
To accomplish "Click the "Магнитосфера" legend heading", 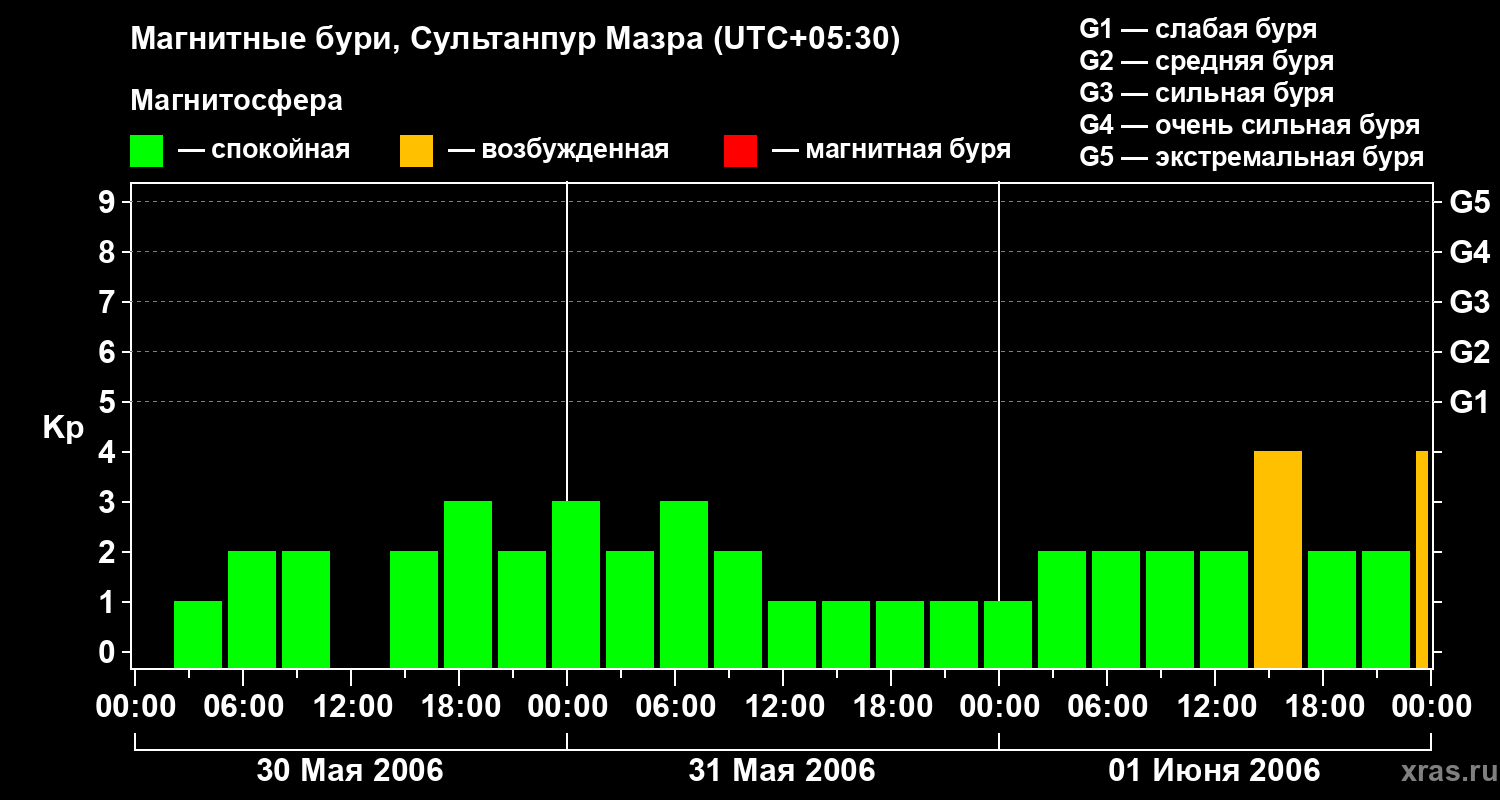I will pos(237,101).
